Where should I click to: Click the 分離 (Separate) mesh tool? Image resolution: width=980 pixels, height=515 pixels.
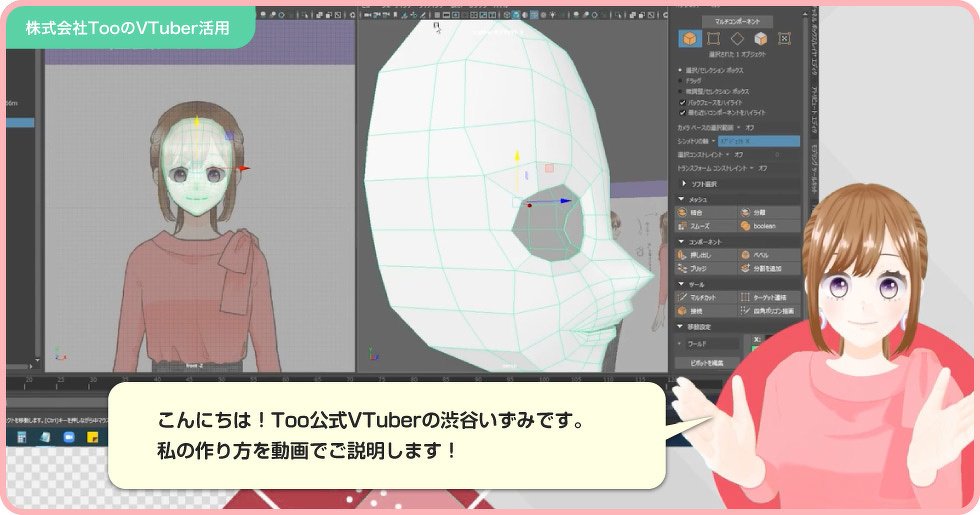pos(769,212)
